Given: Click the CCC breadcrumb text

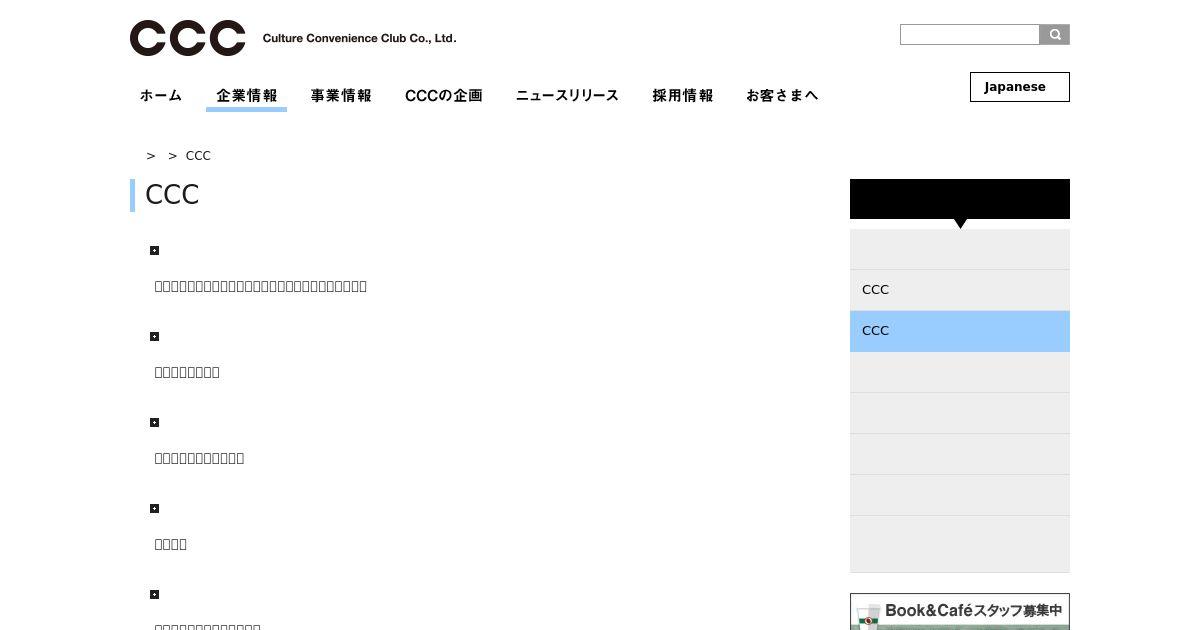Looking at the screenshot, I should click(198, 155).
